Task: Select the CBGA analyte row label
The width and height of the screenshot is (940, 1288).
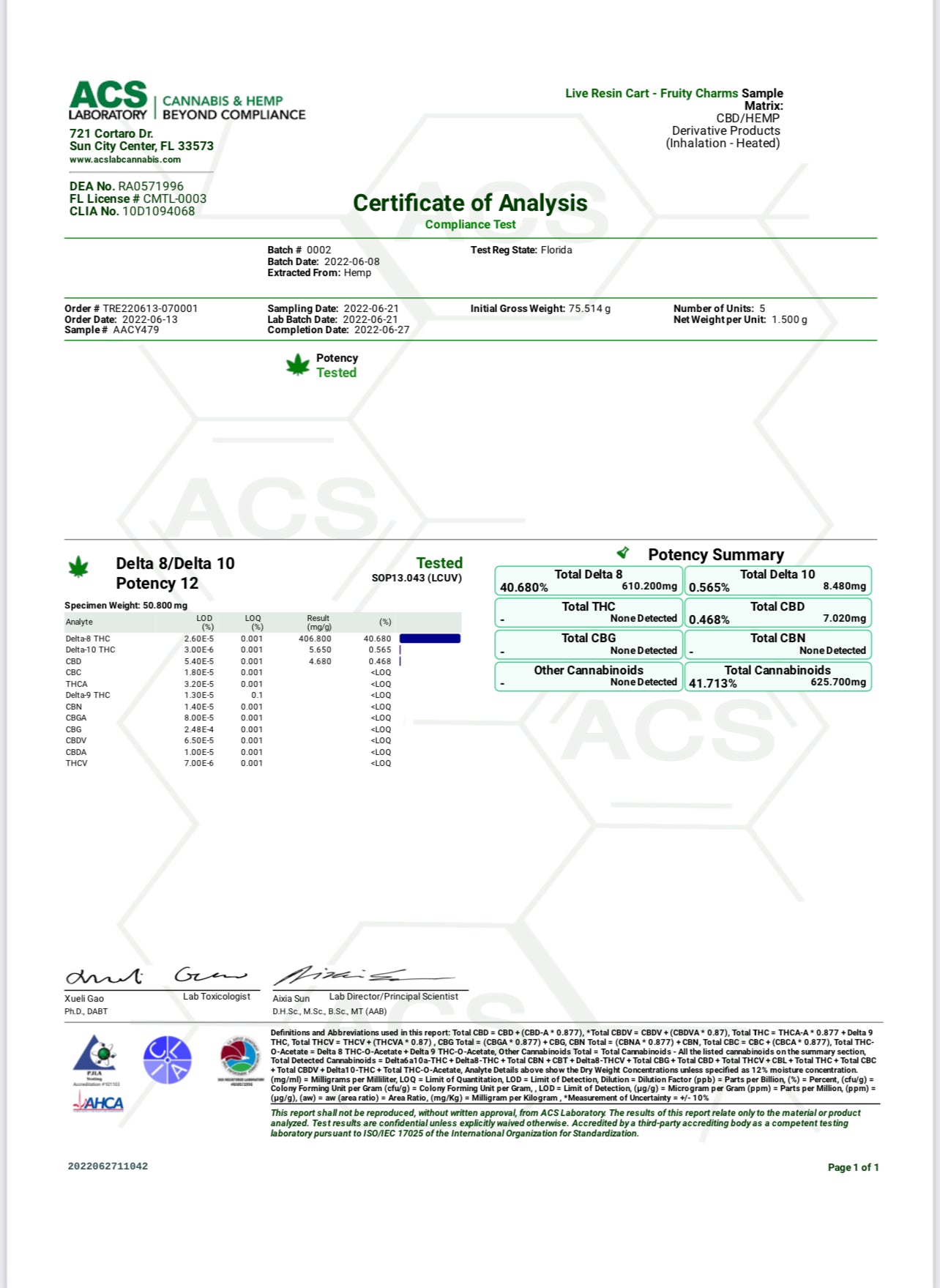Action: (76, 718)
